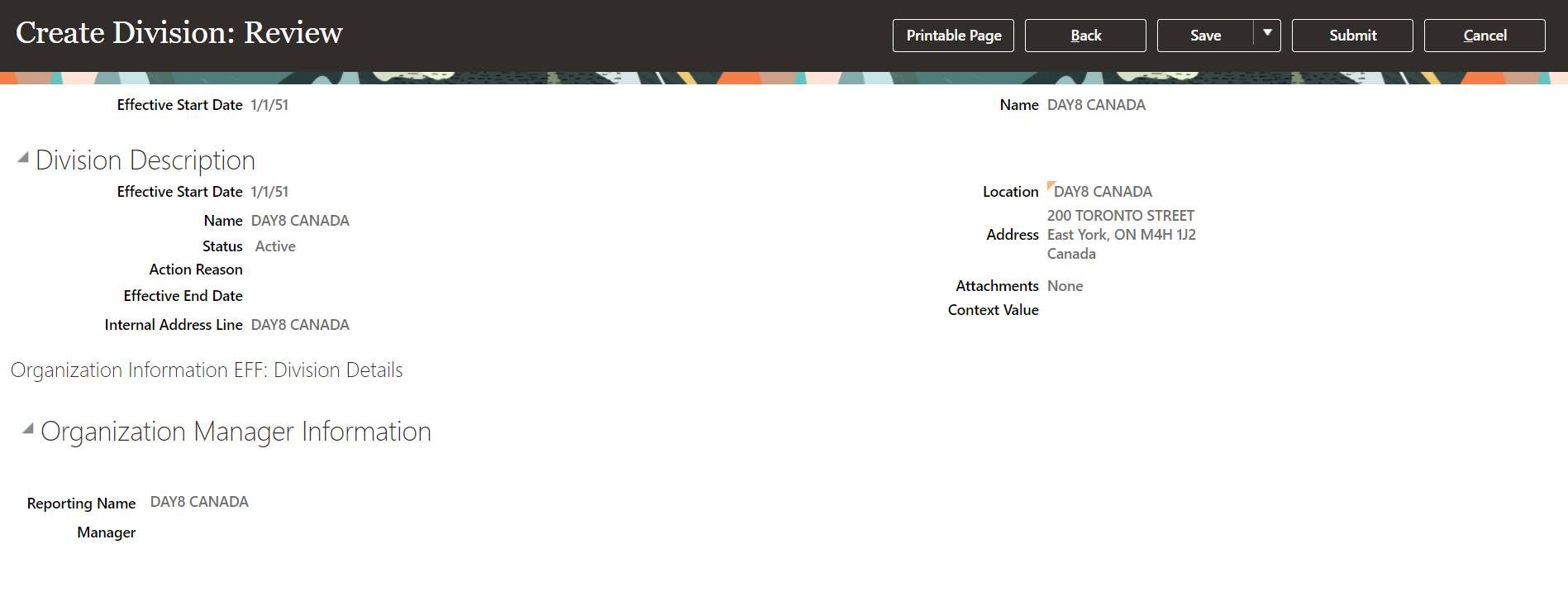Viewport: 1568px width, 592px height.
Task: Click the 200 TORONTO STREET address line
Action: click(1120, 216)
